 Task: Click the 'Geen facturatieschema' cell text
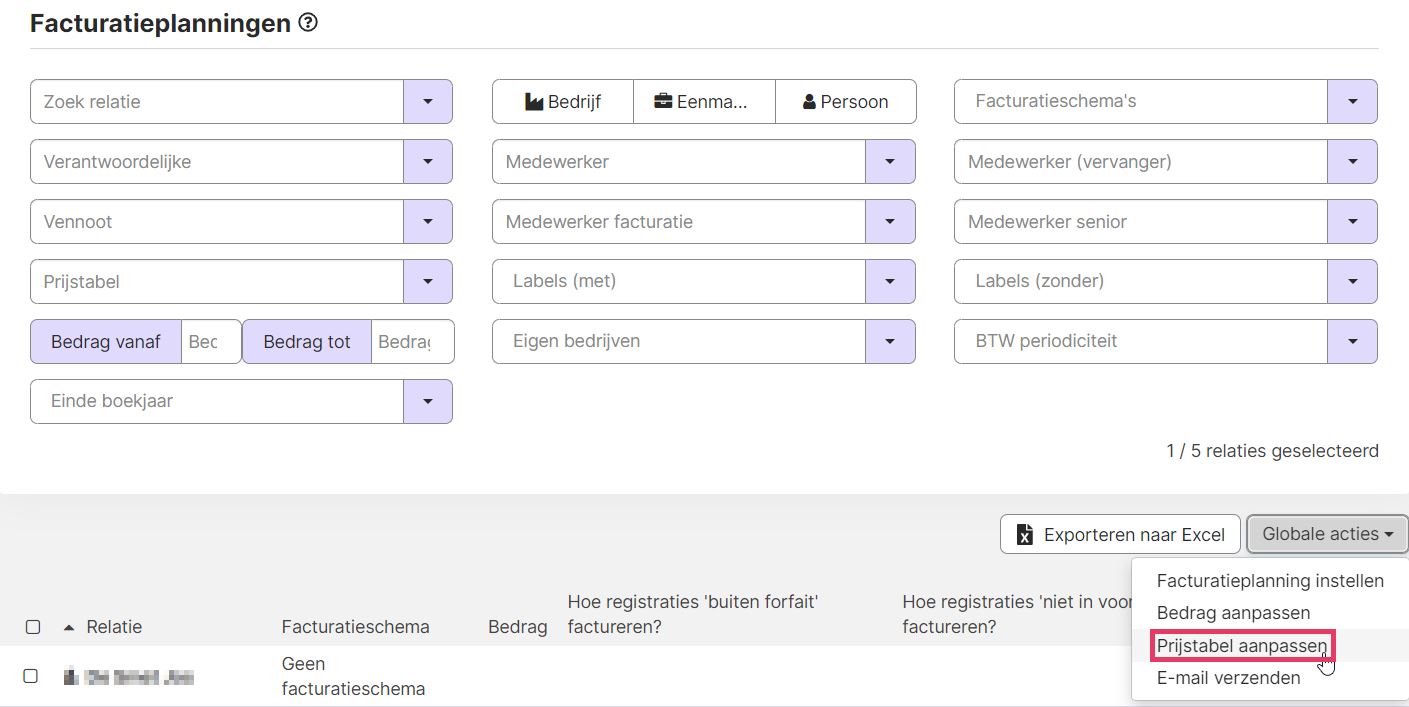point(353,676)
